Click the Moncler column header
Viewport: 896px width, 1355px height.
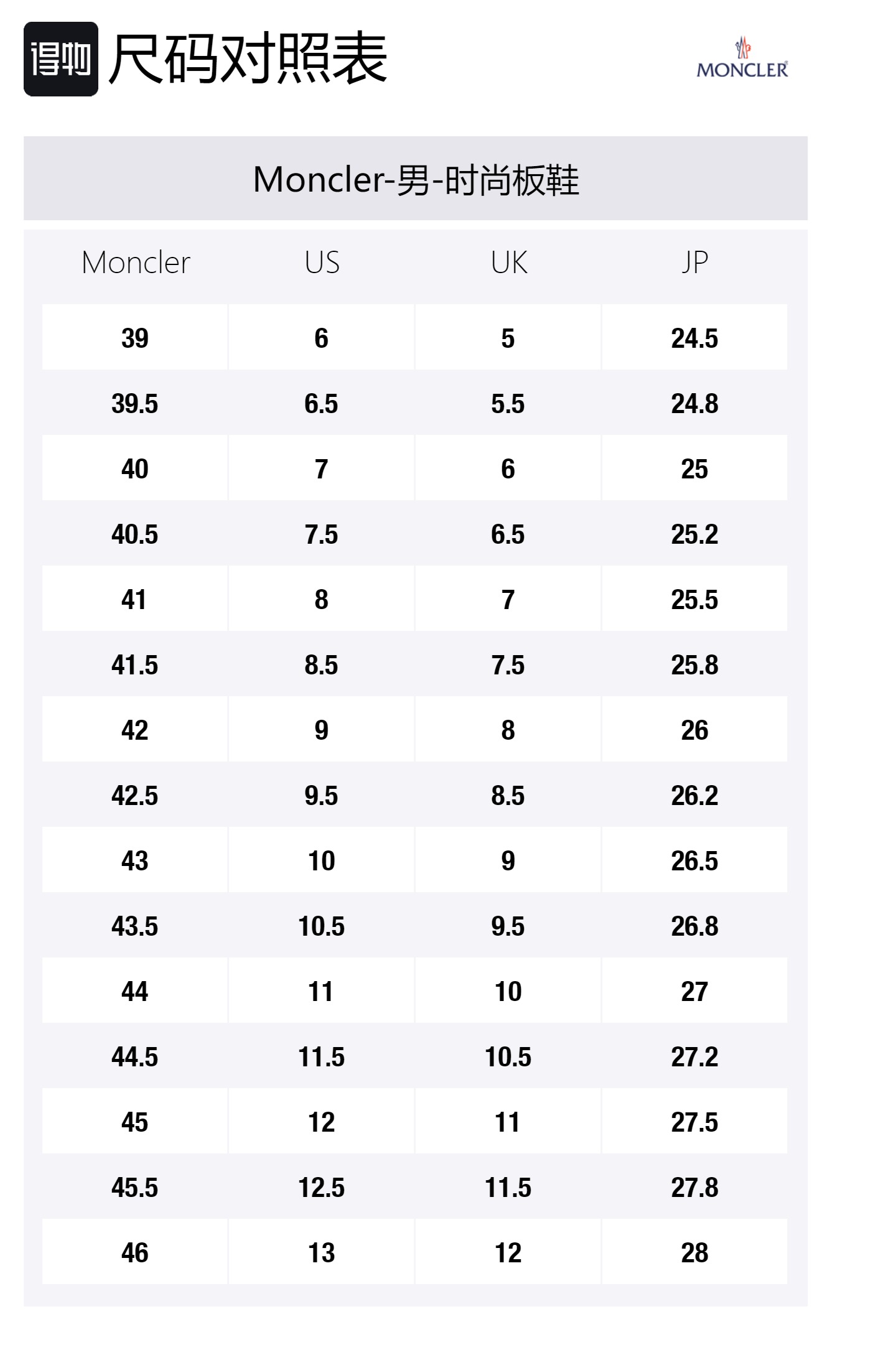point(136,263)
